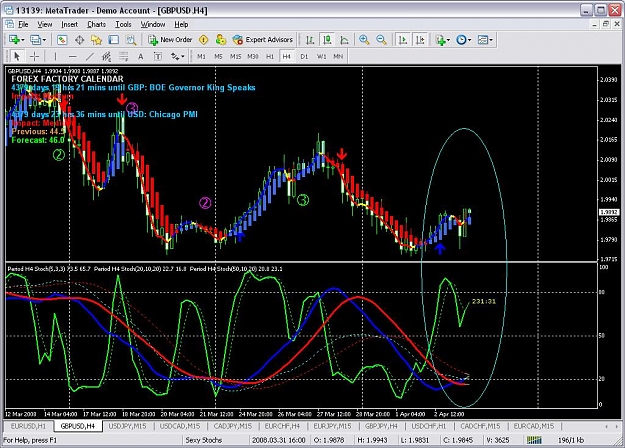Toggle chart shift from right border
Viewport: 625px width, 448px height.
420,40
